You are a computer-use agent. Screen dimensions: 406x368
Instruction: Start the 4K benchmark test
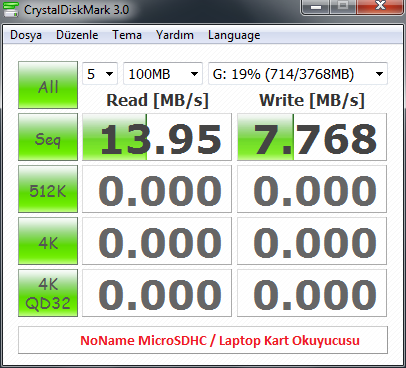(x=48, y=241)
